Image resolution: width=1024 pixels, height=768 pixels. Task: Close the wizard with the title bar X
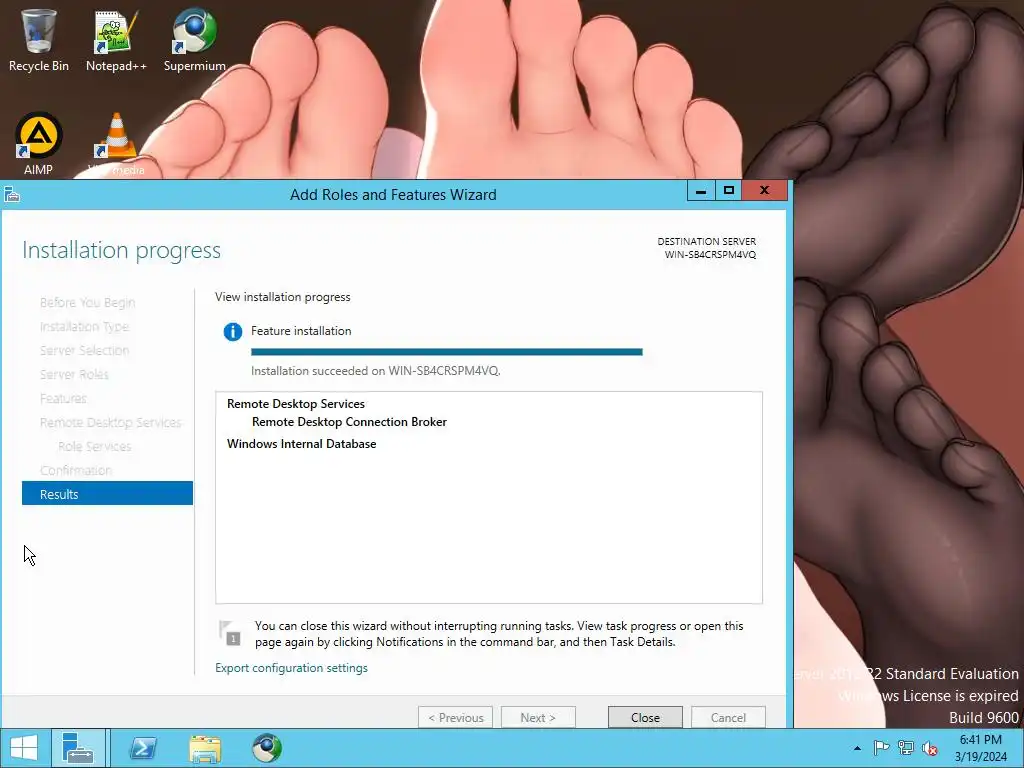click(764, 191)
